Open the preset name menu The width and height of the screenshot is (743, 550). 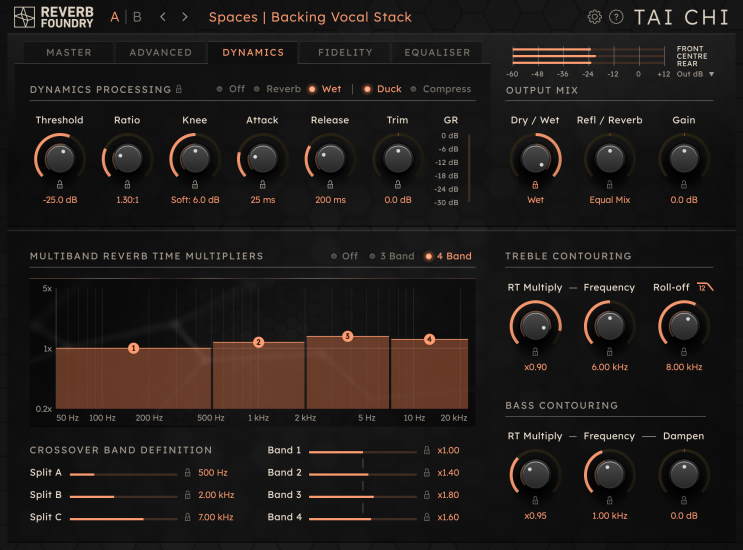pyautogui.click(x=310, y=17)
